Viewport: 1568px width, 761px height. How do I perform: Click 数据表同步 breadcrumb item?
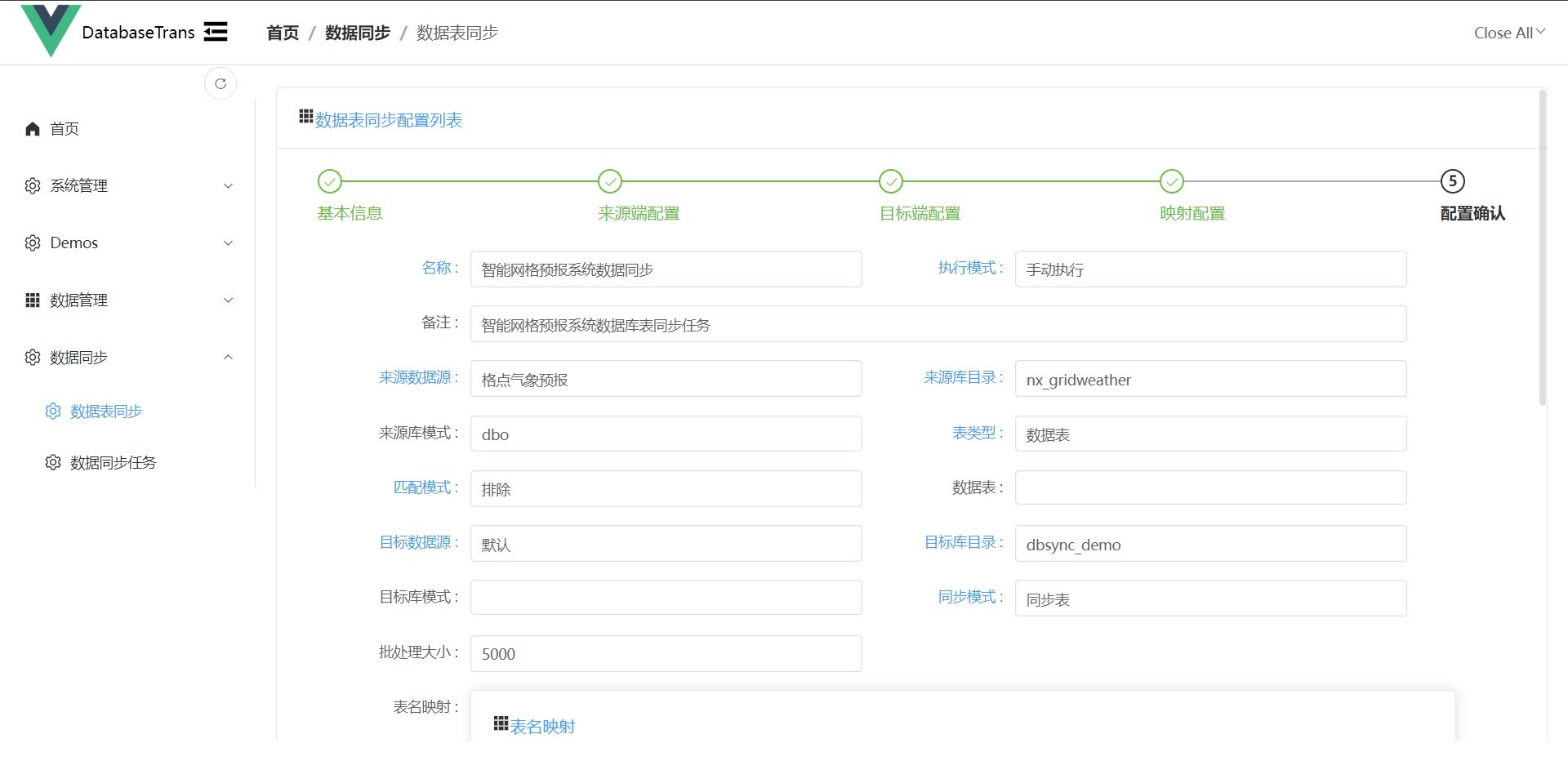tap(457, 33)
